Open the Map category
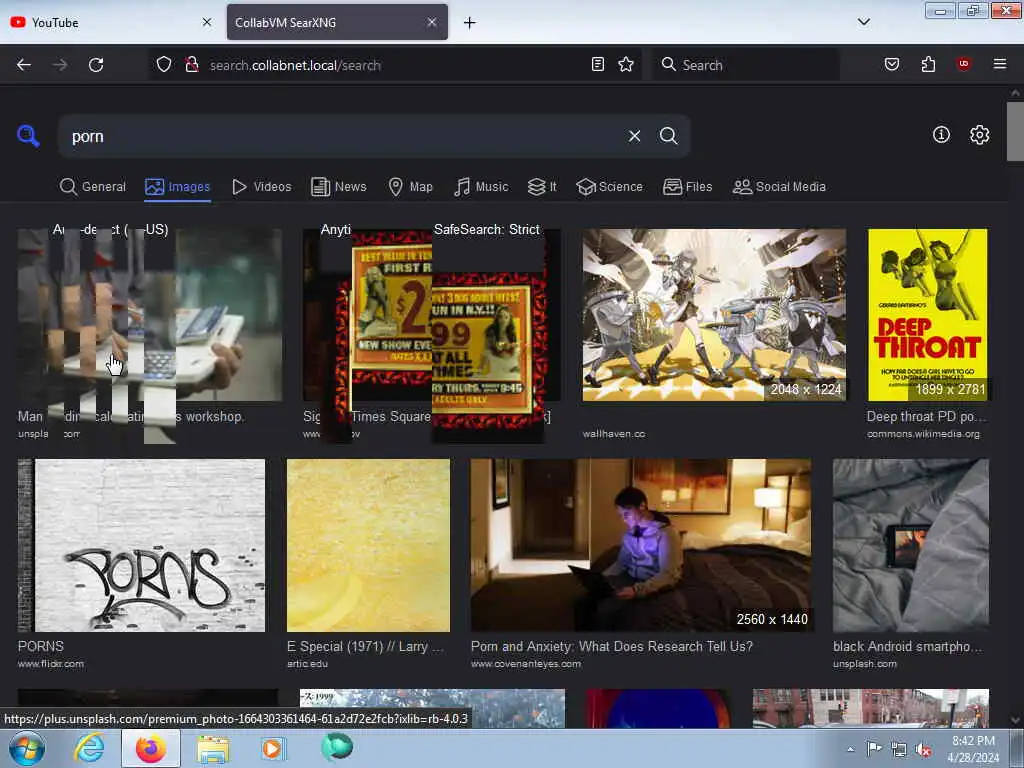This screenshot has height=768, width=1024. [x=411, y=187]
